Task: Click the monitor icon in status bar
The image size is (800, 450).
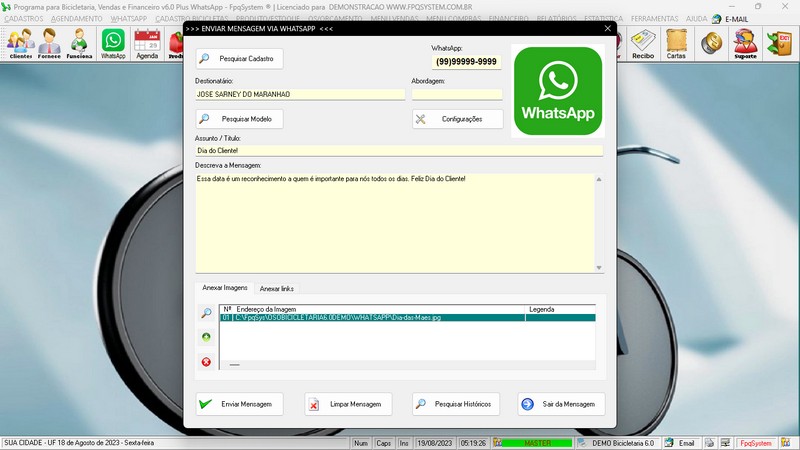Action: [x=725, y=443]
